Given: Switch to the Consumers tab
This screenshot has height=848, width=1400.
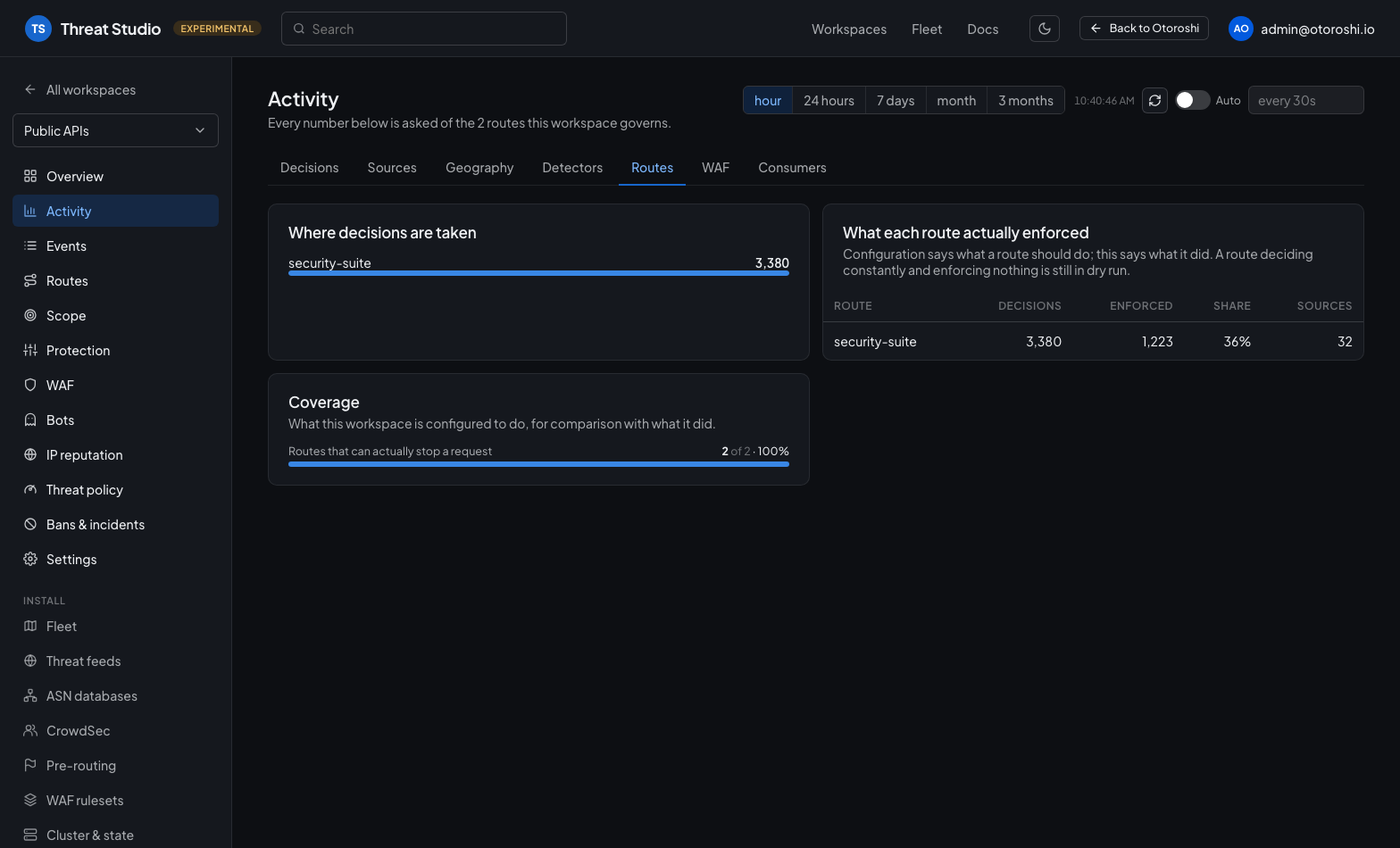Looking at the screenshot, I should coord(792,168).
